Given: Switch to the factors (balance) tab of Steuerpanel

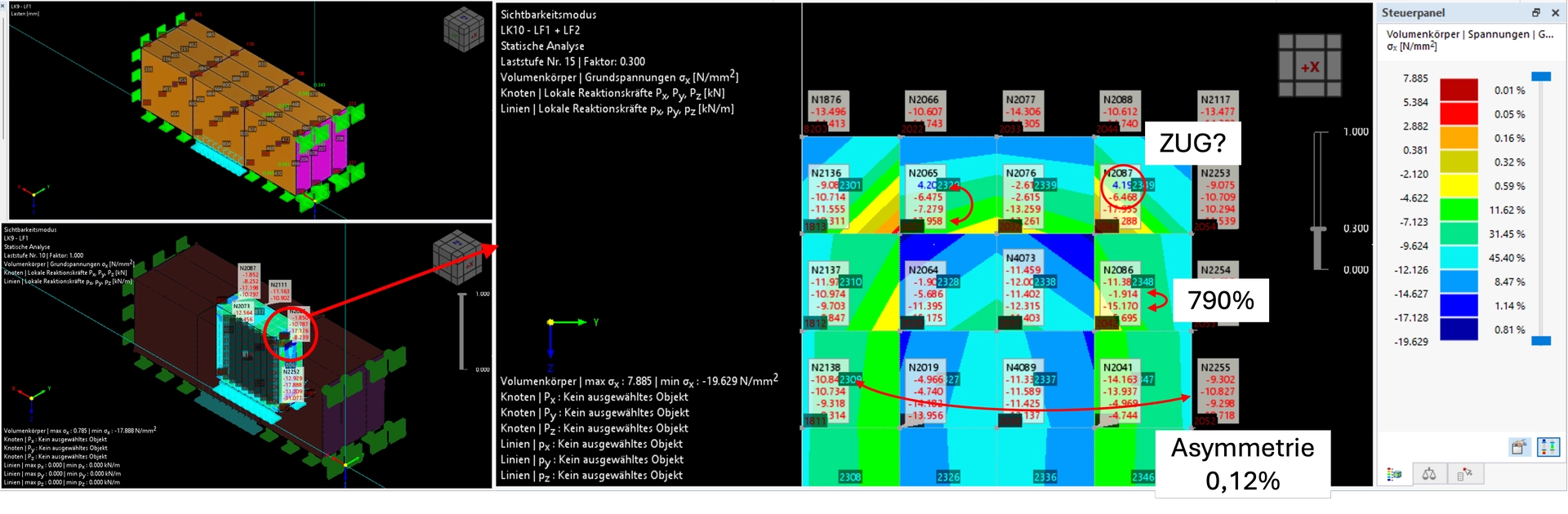Looking at the screenshot, I should (1429, 474).
